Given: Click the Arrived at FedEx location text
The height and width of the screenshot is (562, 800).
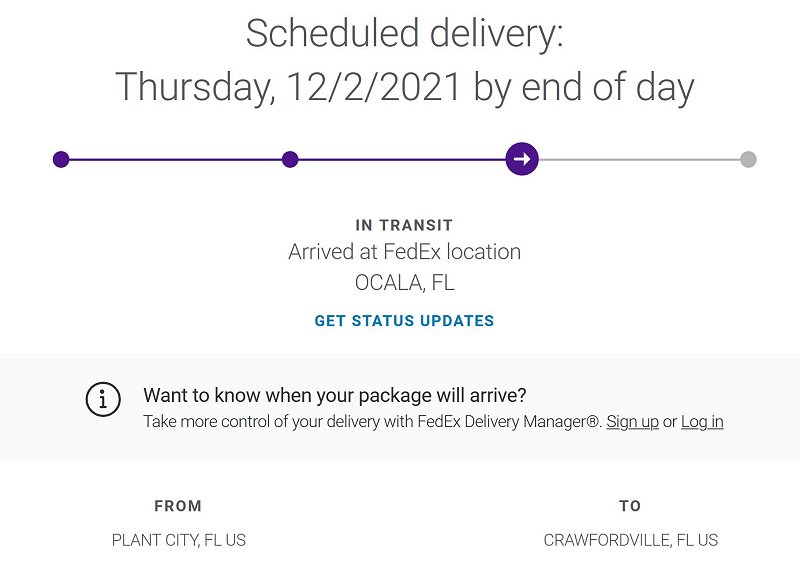Looking at the screenshot, I should click(404, 252).
